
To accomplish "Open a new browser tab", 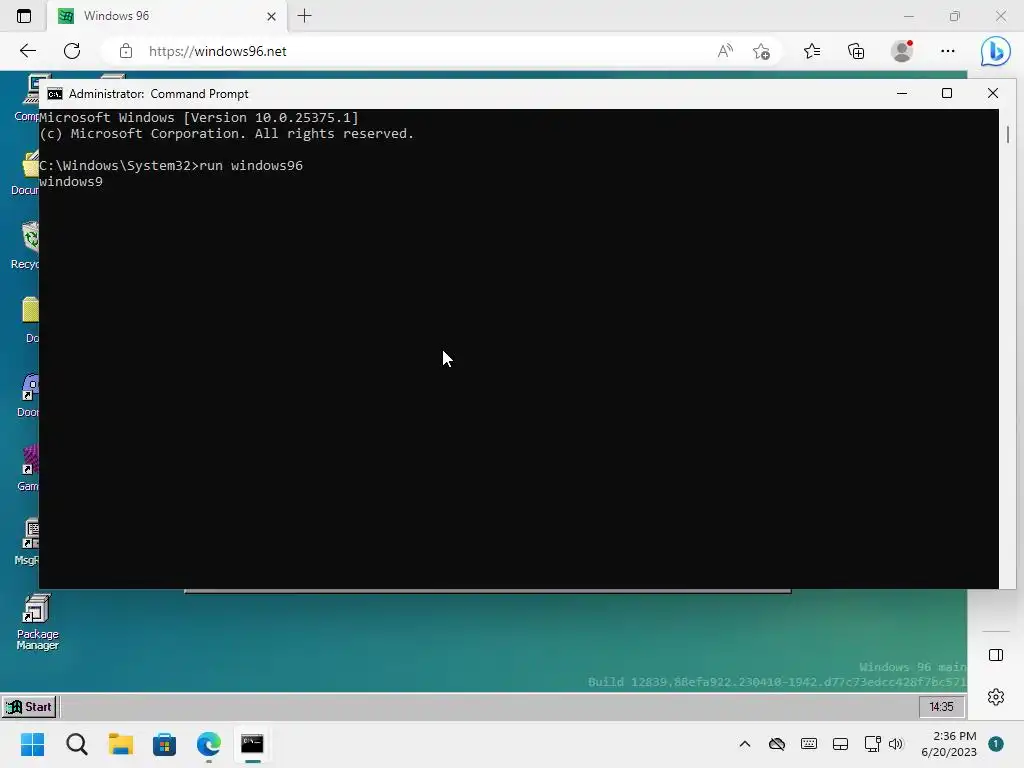I will [304, 16].
